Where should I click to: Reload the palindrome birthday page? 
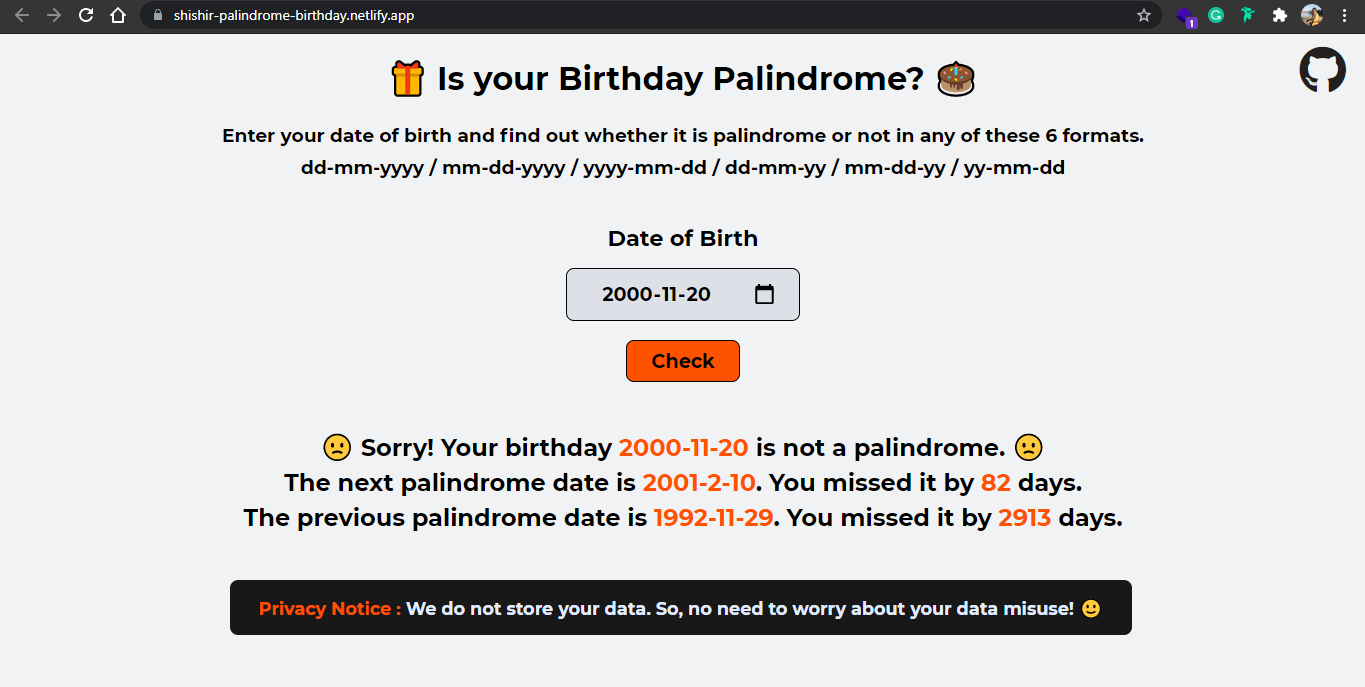(86, 15)
